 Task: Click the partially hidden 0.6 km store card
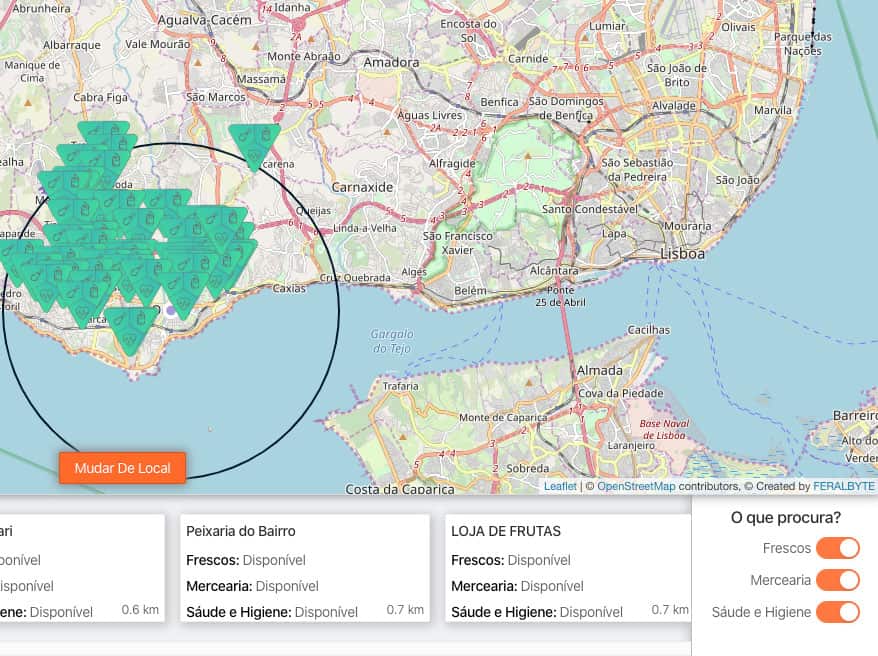coord(80,568)
